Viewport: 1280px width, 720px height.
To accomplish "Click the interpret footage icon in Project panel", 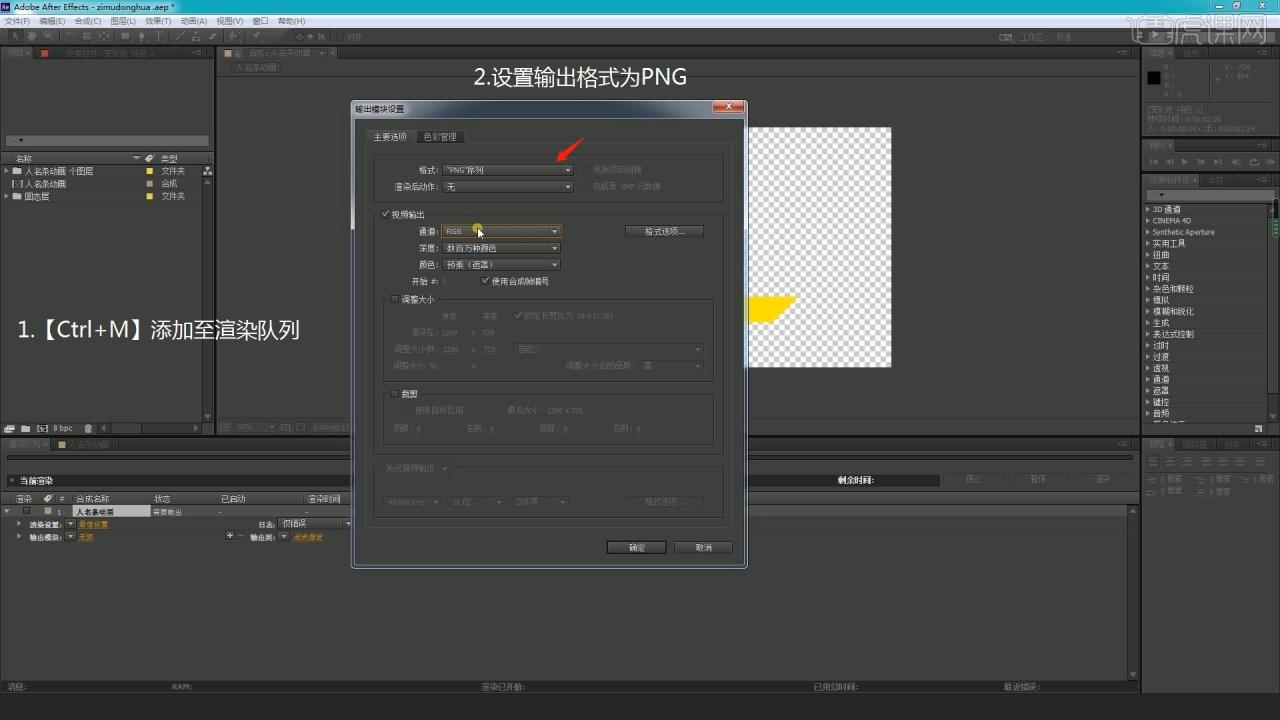I will [9, 428].
